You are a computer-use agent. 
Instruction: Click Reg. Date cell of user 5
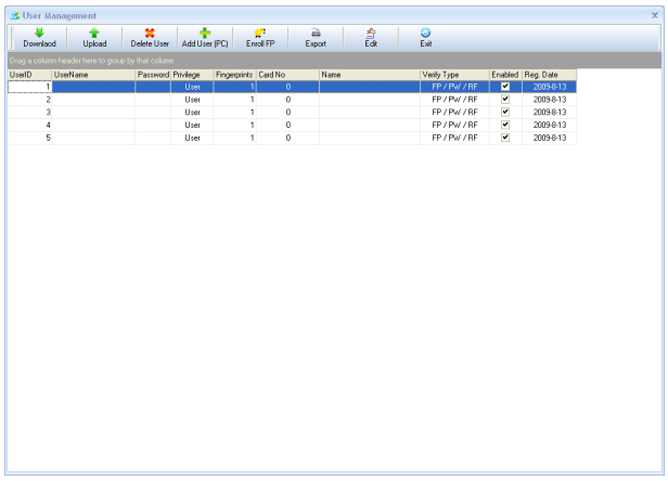tap(550, 138)
